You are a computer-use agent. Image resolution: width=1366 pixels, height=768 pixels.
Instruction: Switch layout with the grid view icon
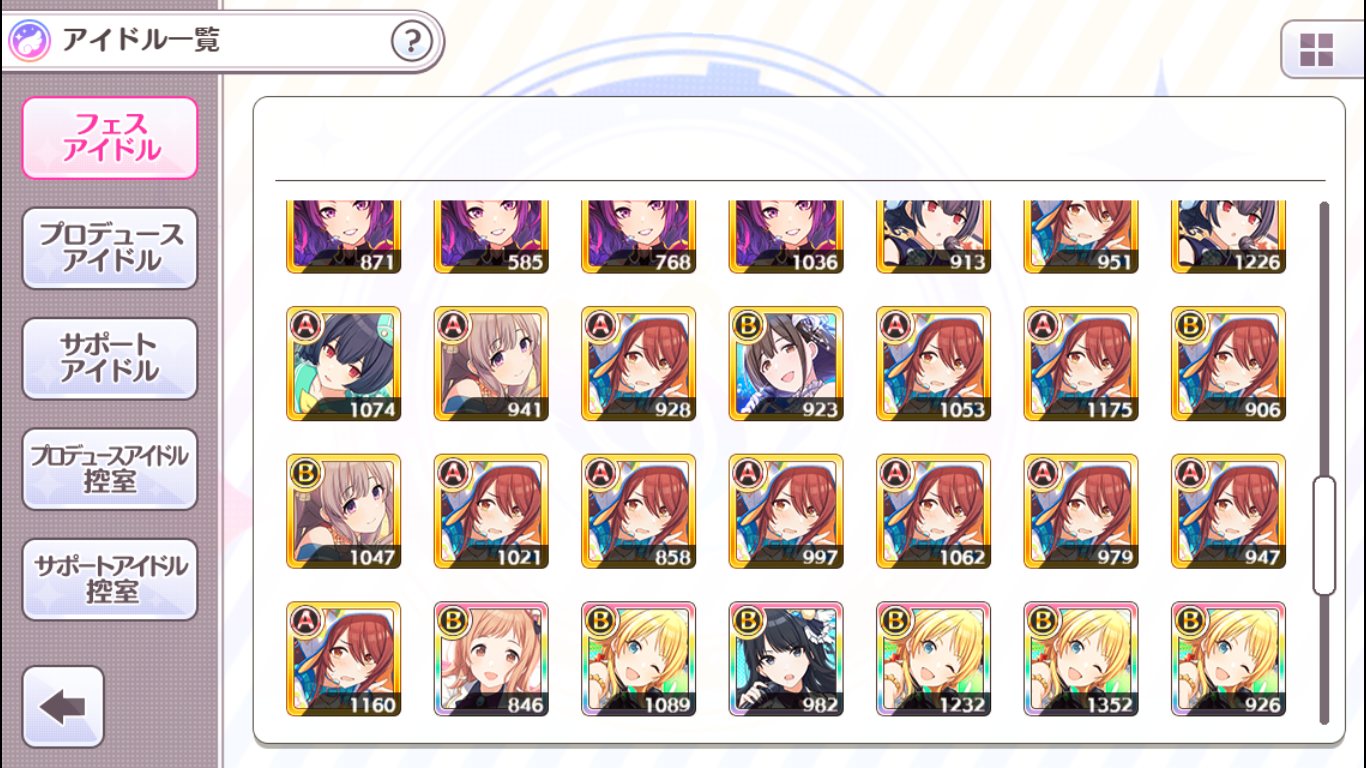point(1316,50)
